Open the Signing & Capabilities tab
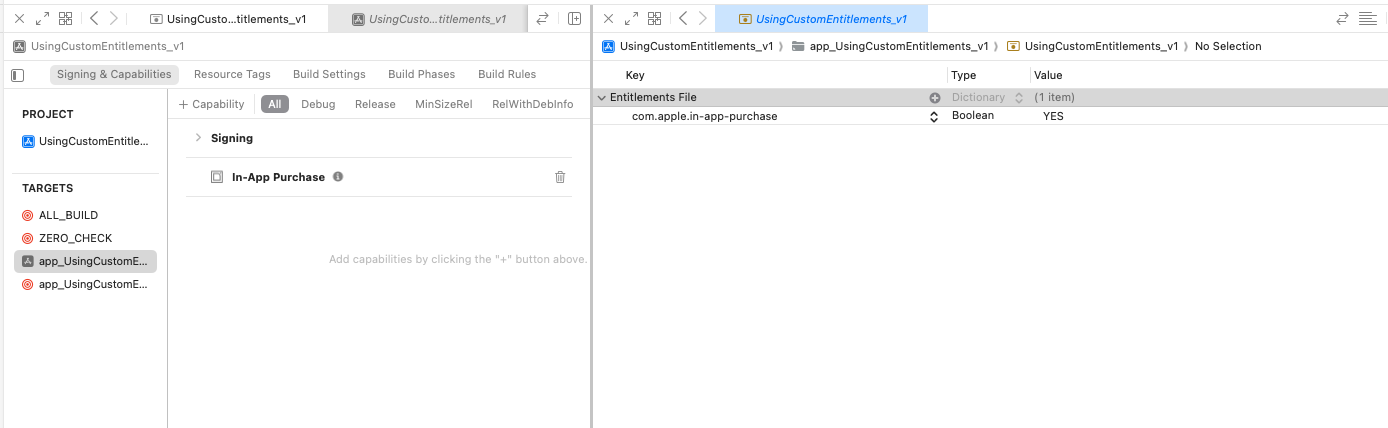Image resolution: width=1388 pixels, height=428 pixels. click(x=115, y=74)
